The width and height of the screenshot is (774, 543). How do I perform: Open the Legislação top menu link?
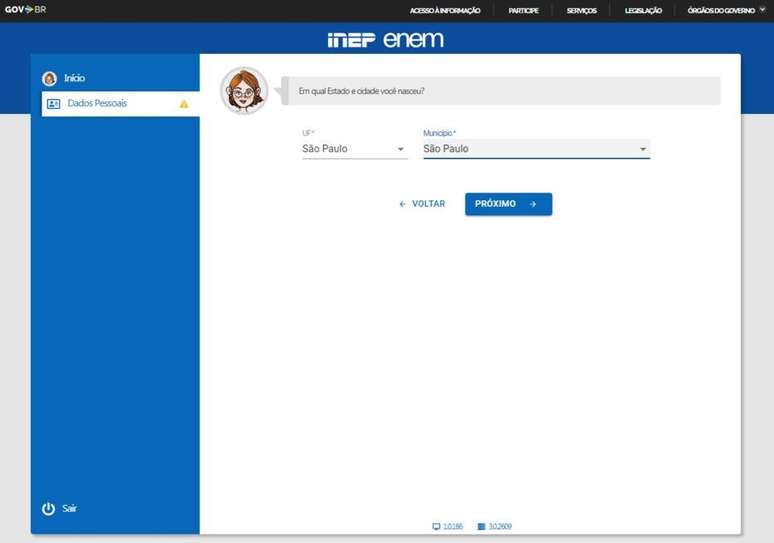[x=643, y=10]
